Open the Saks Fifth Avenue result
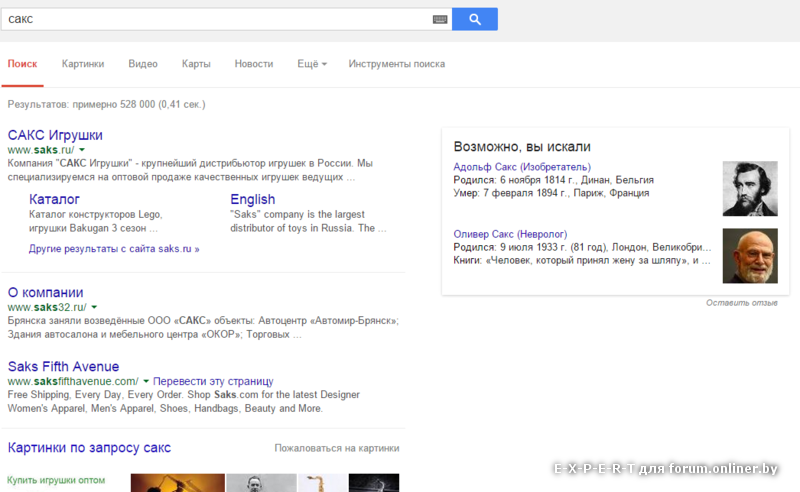 click(x=63, y=366)
